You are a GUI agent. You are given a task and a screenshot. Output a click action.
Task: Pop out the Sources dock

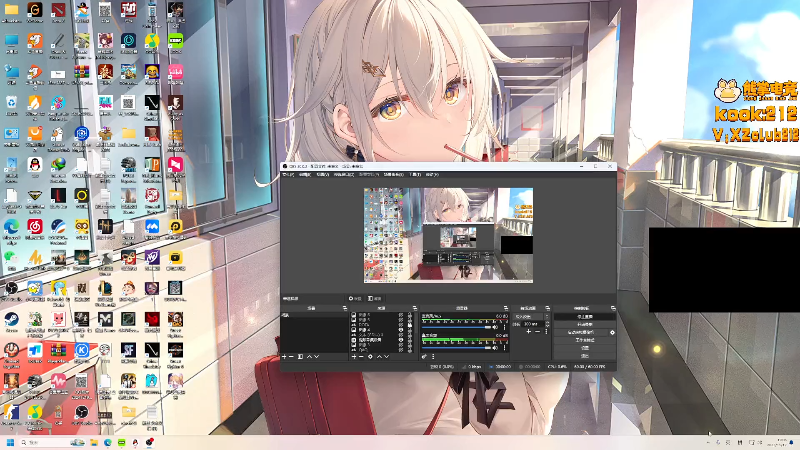coord(415,308)
